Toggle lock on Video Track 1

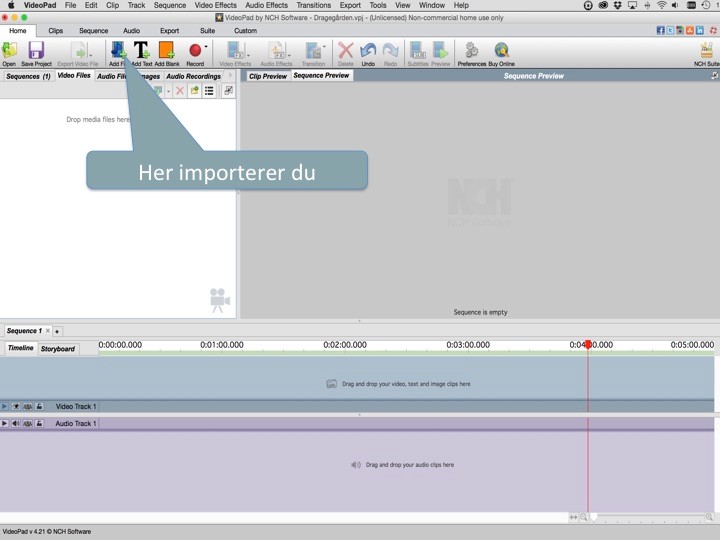tap(39, 406)
